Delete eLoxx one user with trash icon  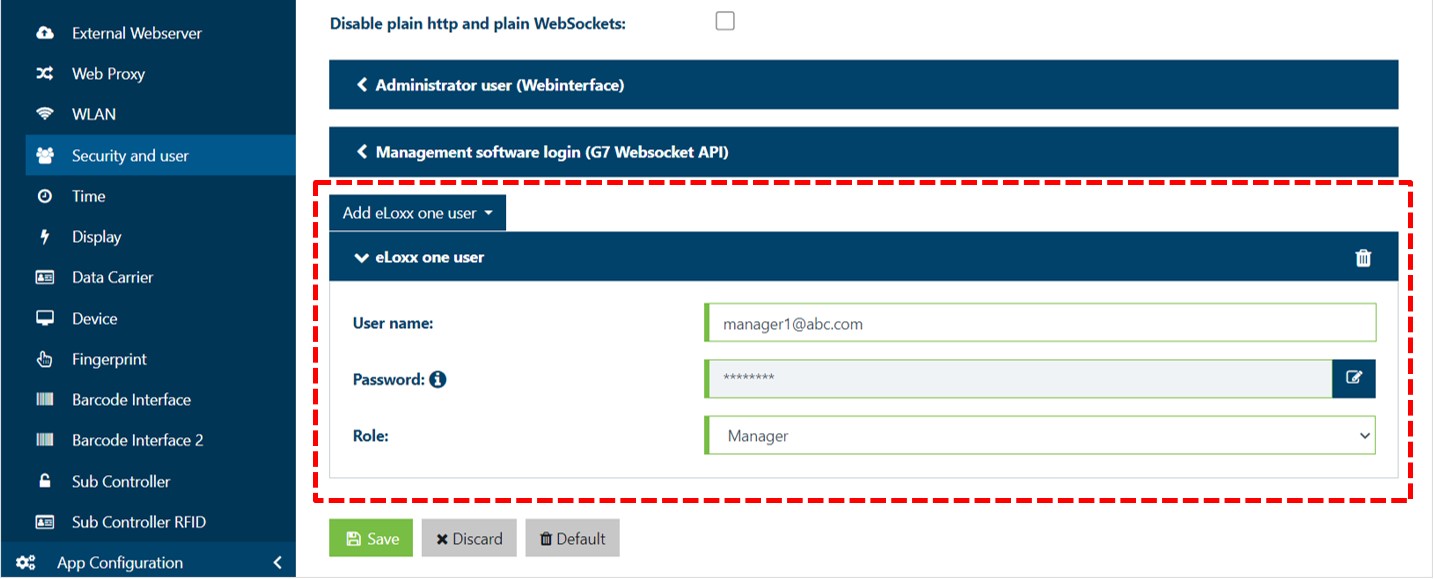(1363, 258)
